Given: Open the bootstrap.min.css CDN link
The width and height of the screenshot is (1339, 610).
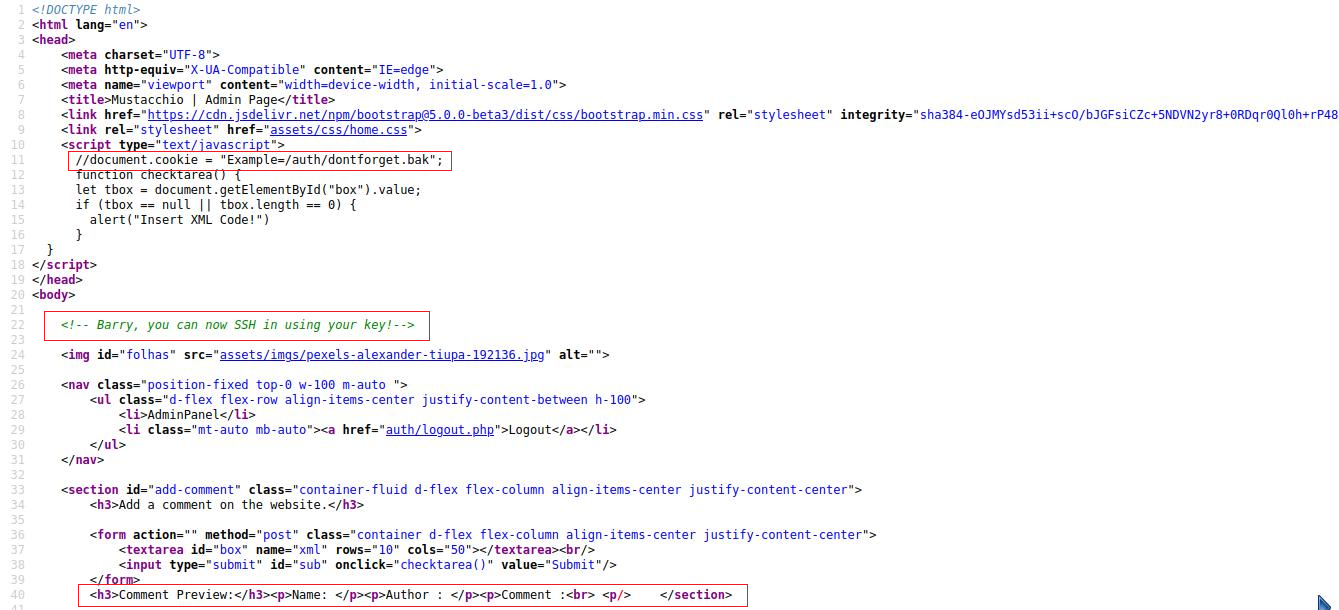Looking at the screenshot, I should (x=425, y=115).
